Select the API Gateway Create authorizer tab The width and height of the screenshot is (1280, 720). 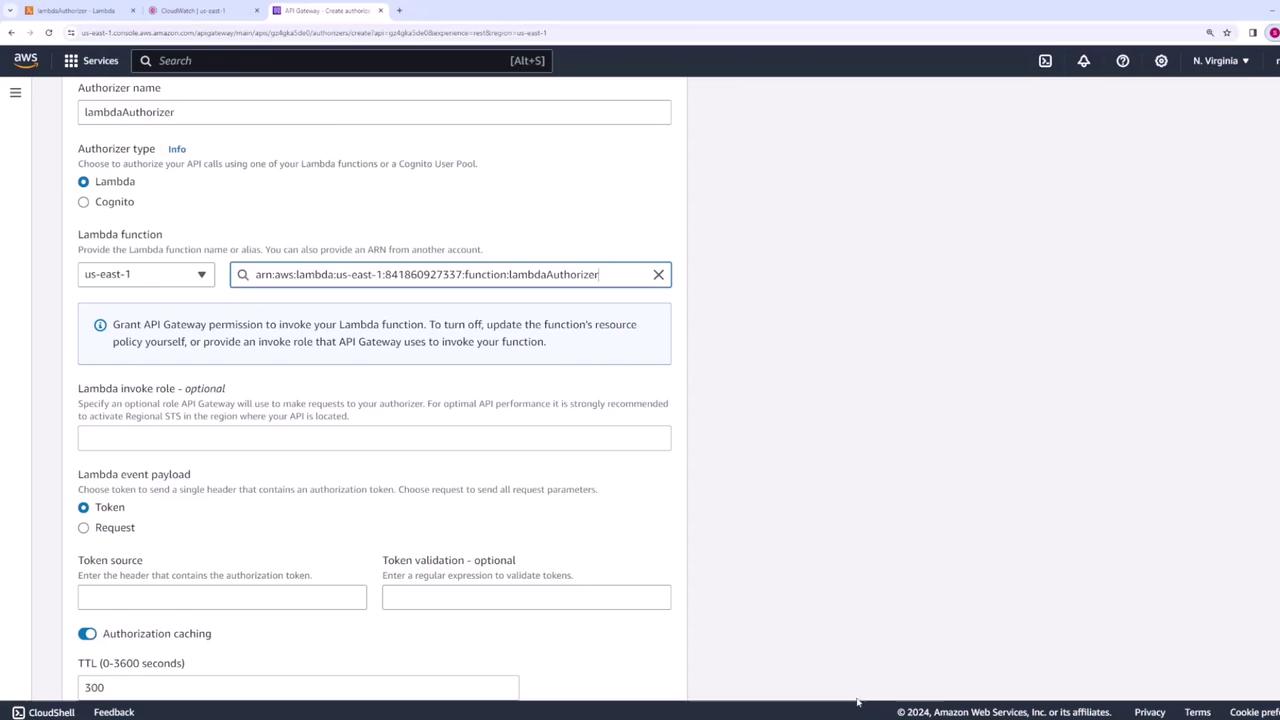(327, 11)
